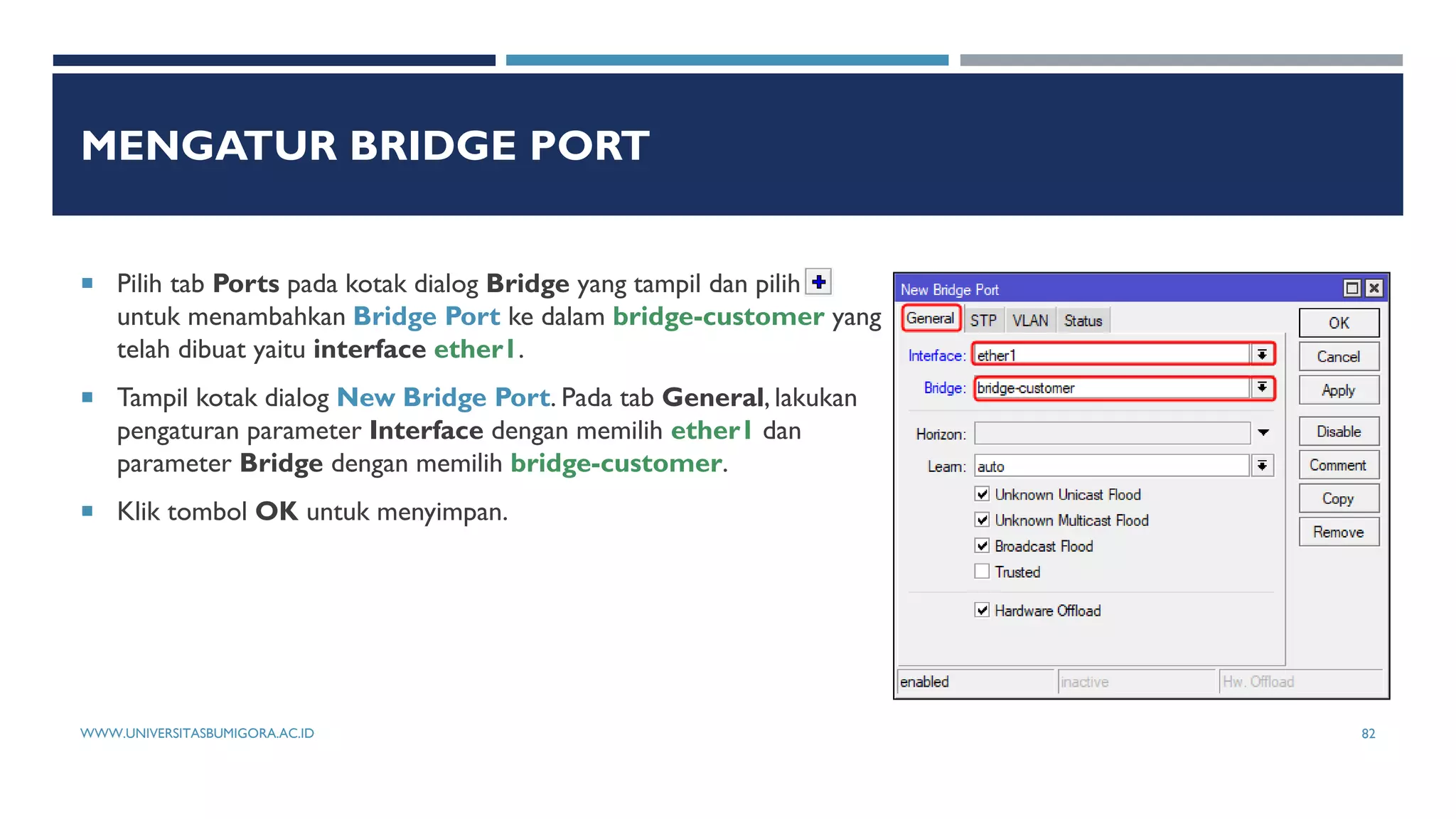This screenshot has width=1456, height=819.
Task: Open the Learn dropdown arrow
Action: [x=1262, y=466]
